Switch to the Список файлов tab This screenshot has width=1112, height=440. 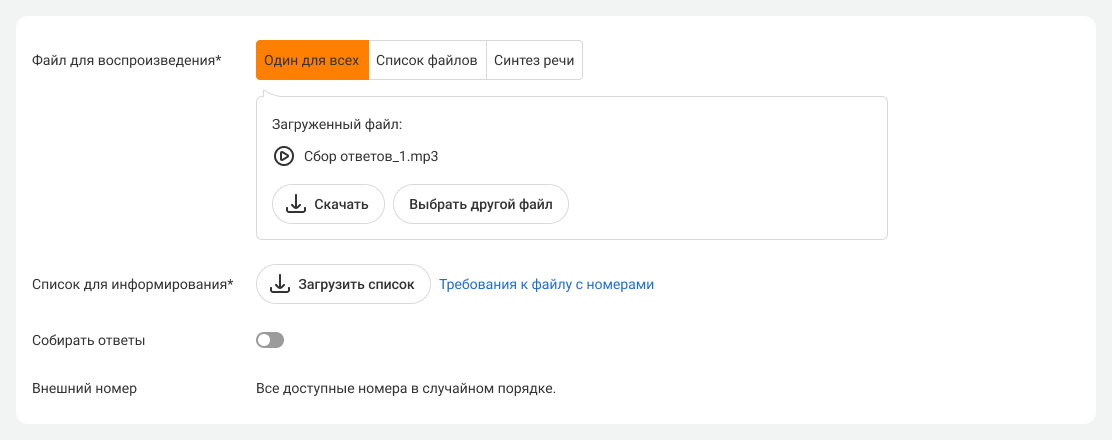pyautogui.click(x=427, y=60)
